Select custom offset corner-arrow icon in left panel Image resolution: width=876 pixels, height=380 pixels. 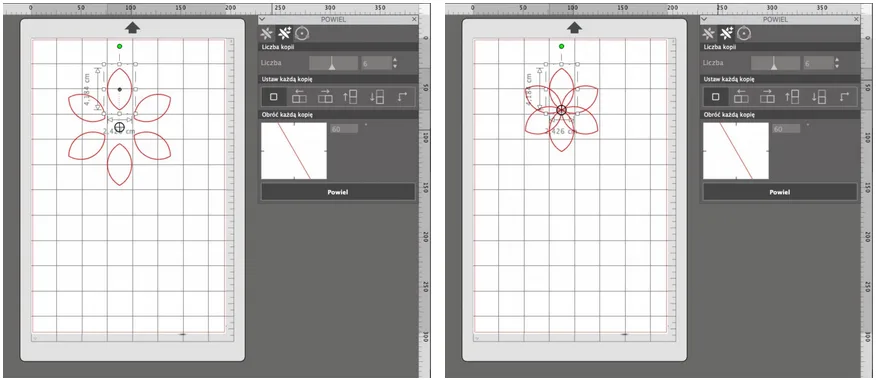click(x=402, y=97)
